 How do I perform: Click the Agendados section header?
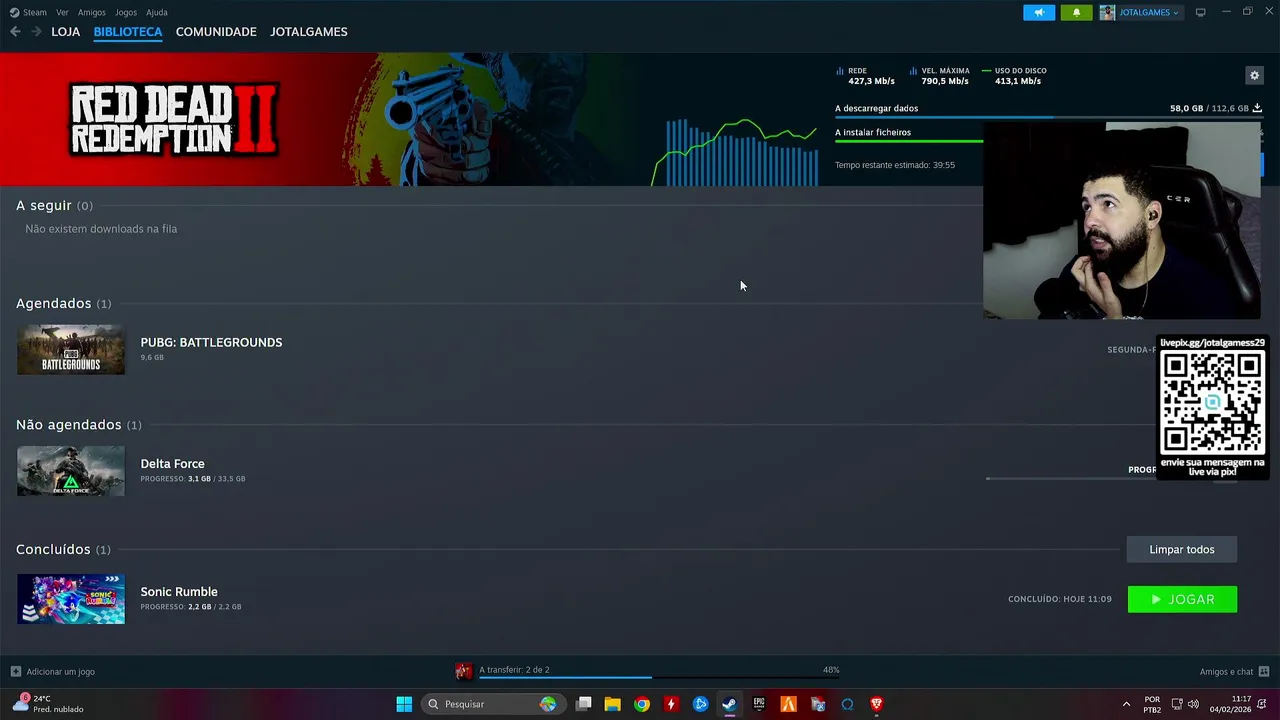pyautogui.click(x=64, y=303)
